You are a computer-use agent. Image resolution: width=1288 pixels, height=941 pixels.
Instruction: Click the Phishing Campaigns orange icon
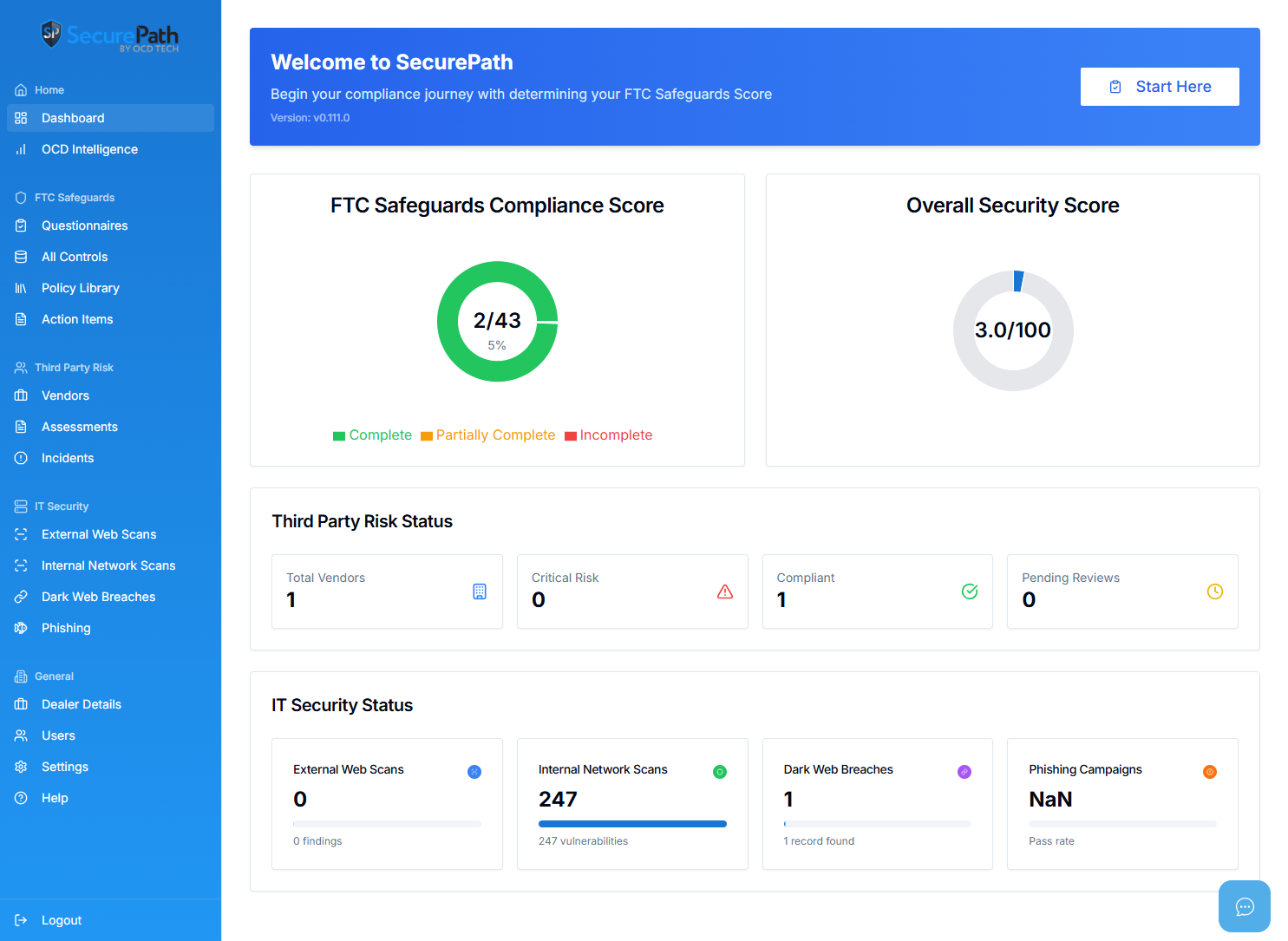click(x=1209, y=772)
